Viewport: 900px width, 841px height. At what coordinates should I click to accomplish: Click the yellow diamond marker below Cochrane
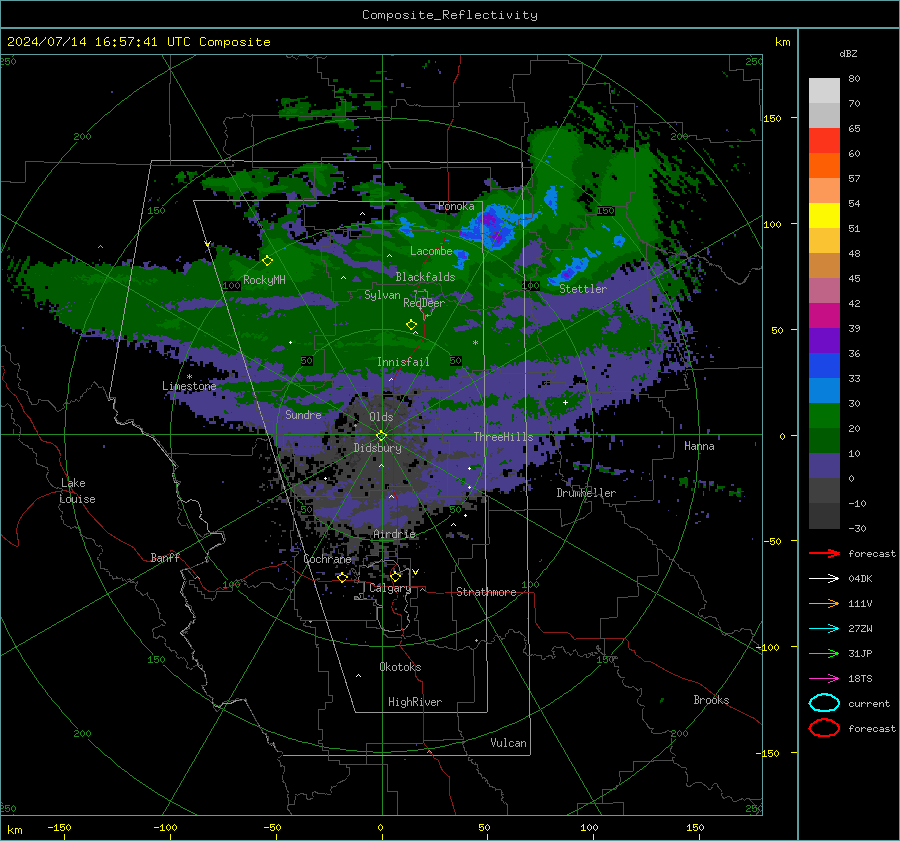coord(342,578)
